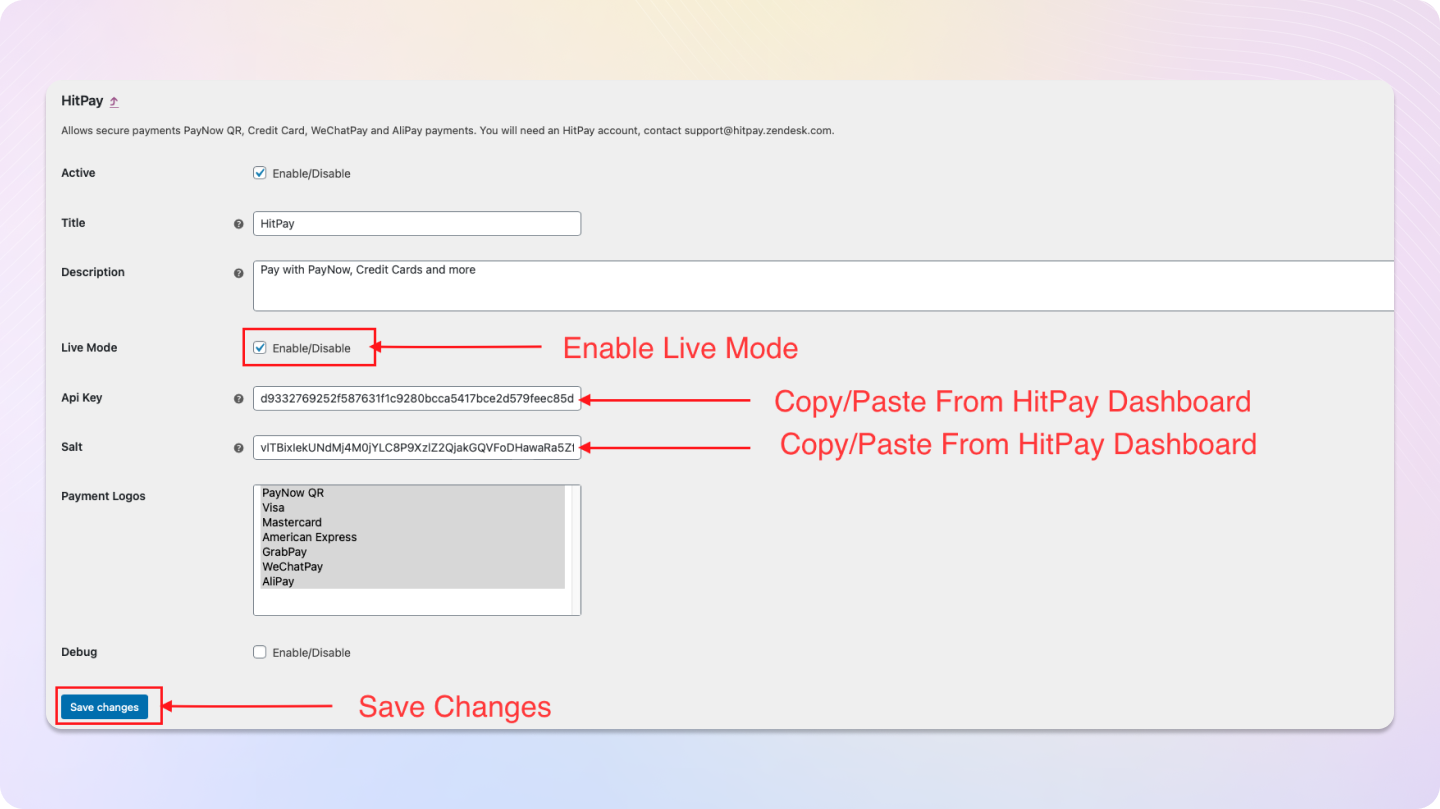The image size is (1440, 809).
Task: Click the Debug Enable/Disable label text
Action: tap(311, 653)
